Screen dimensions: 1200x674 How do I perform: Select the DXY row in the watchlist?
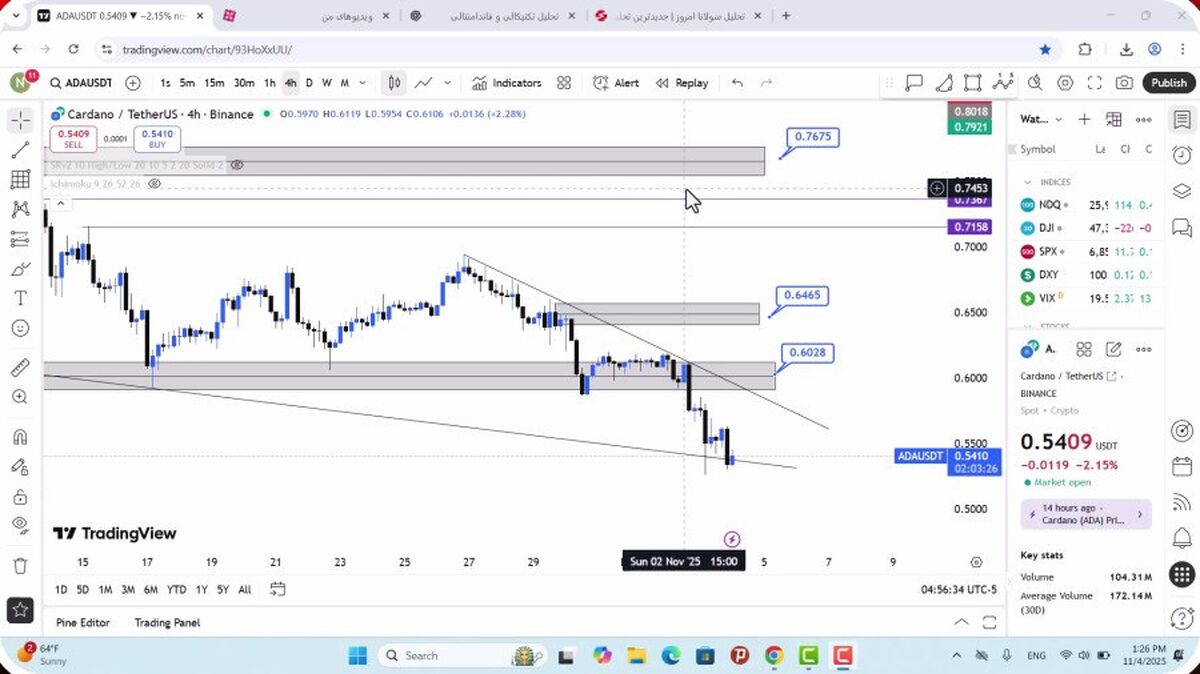(1086, 274)
